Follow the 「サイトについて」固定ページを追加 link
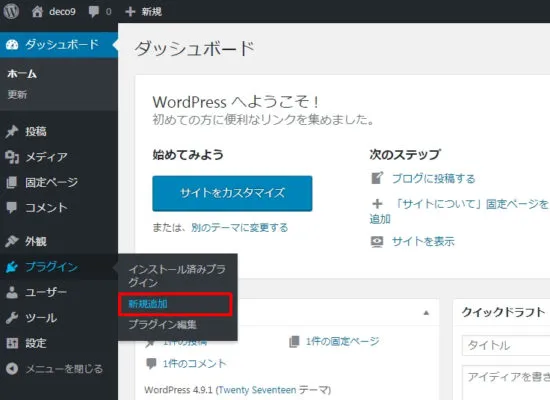550x400 pixels. (459, 211)
